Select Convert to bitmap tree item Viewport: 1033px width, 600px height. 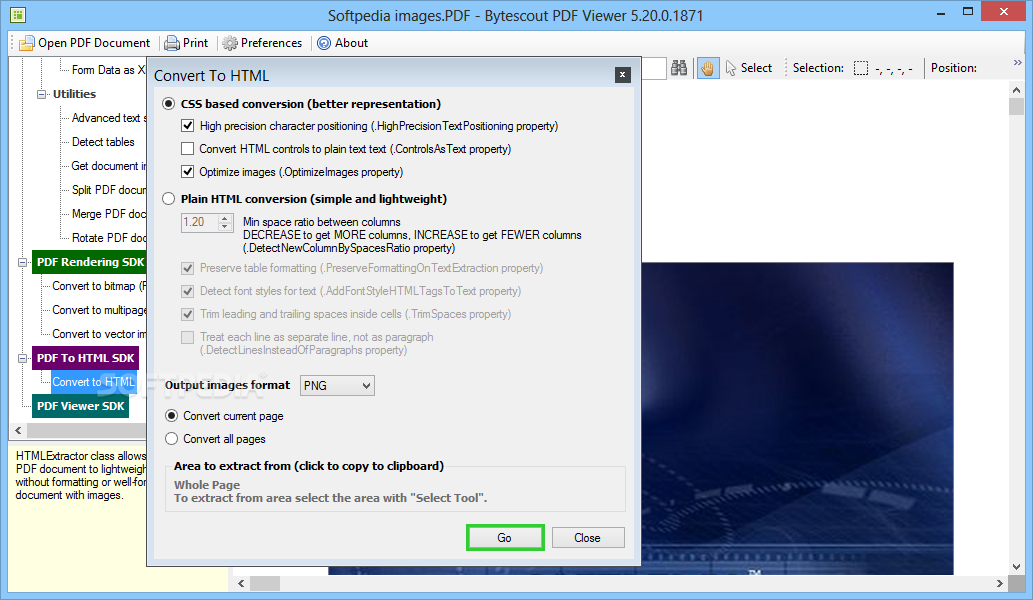point(99,286)
